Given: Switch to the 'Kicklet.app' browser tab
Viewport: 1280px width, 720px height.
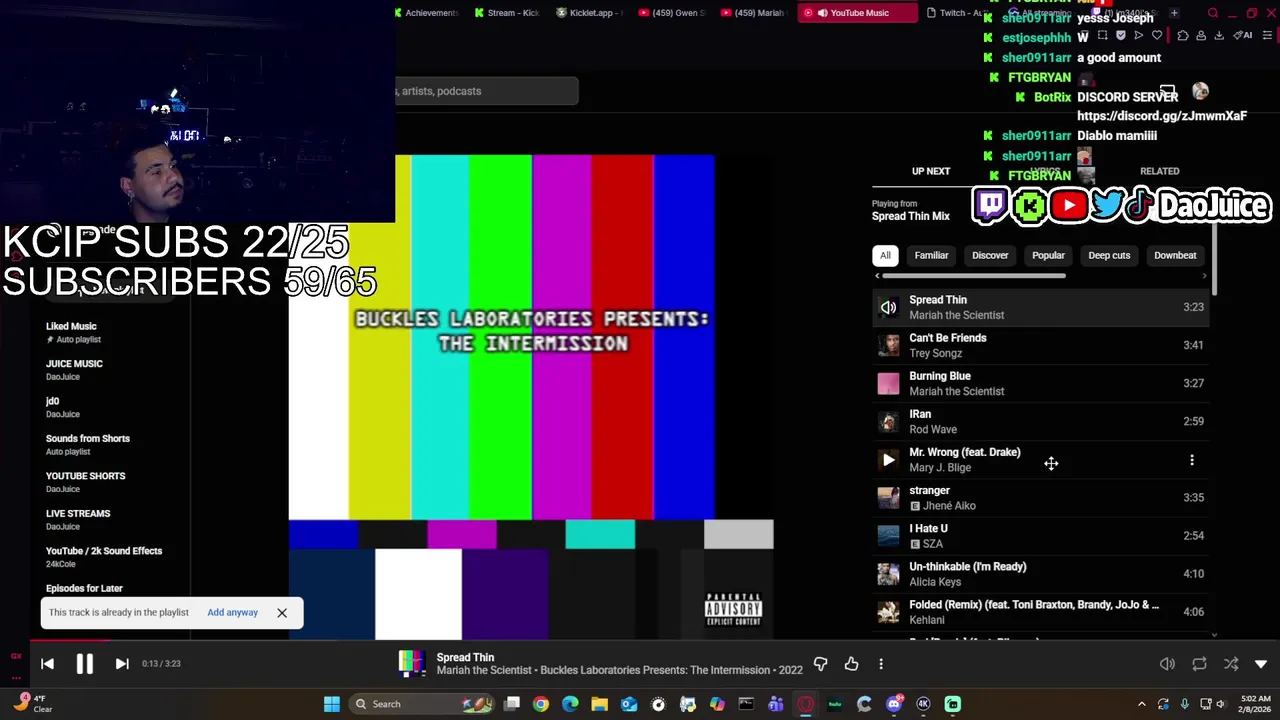Looking at the screenshot, I should (x=590, y=13).
